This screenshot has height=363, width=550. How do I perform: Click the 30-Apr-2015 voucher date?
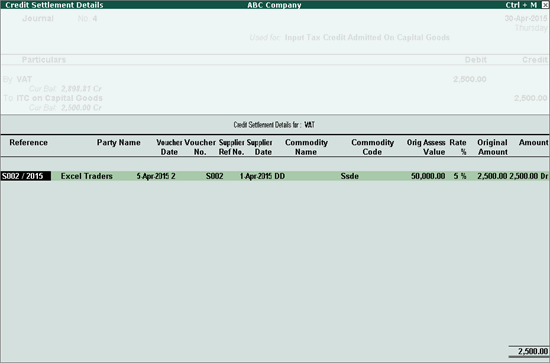[526, 19]
